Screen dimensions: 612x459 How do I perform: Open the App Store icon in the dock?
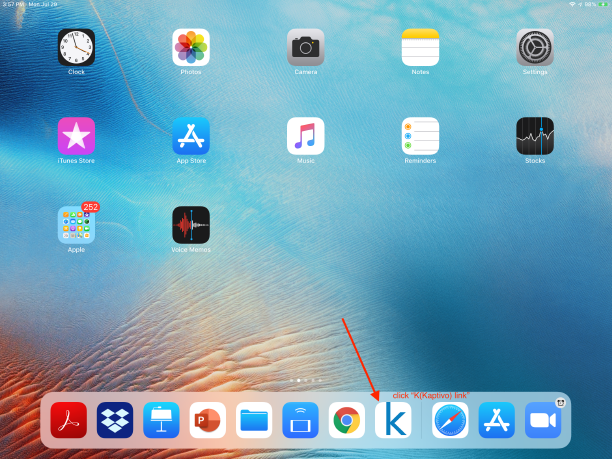(x=496, y=420)
